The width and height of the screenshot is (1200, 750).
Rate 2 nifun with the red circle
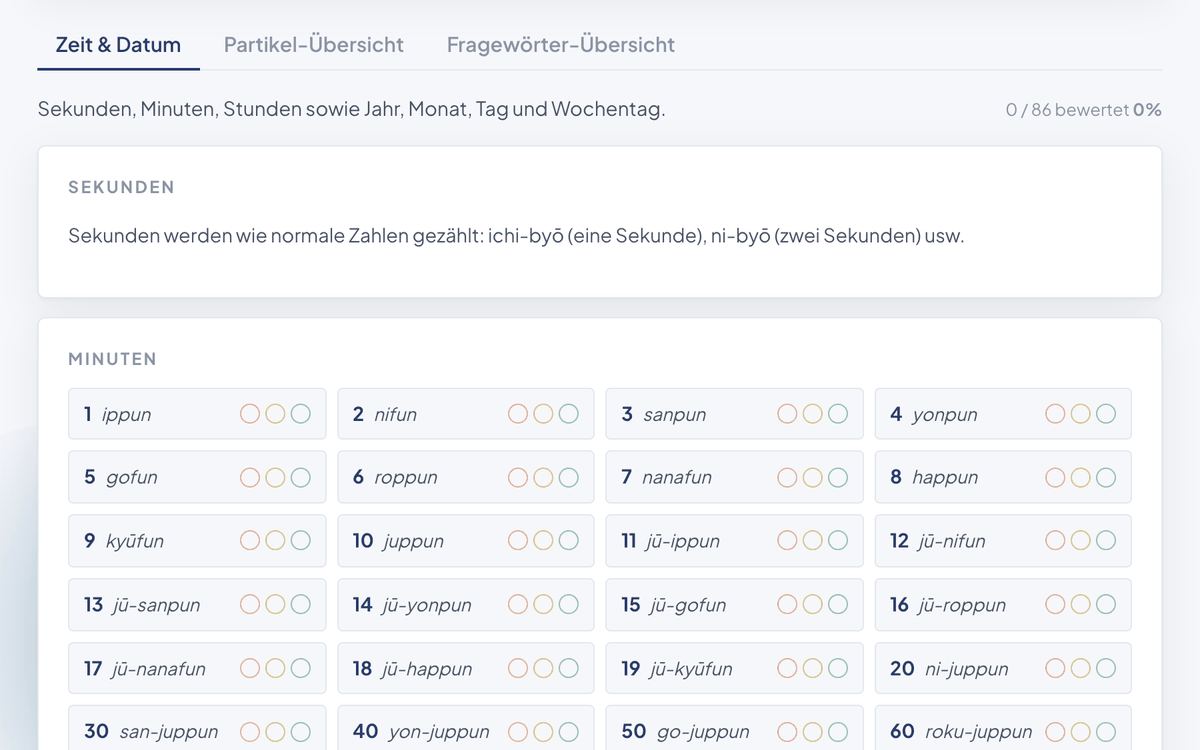point(518,414)
